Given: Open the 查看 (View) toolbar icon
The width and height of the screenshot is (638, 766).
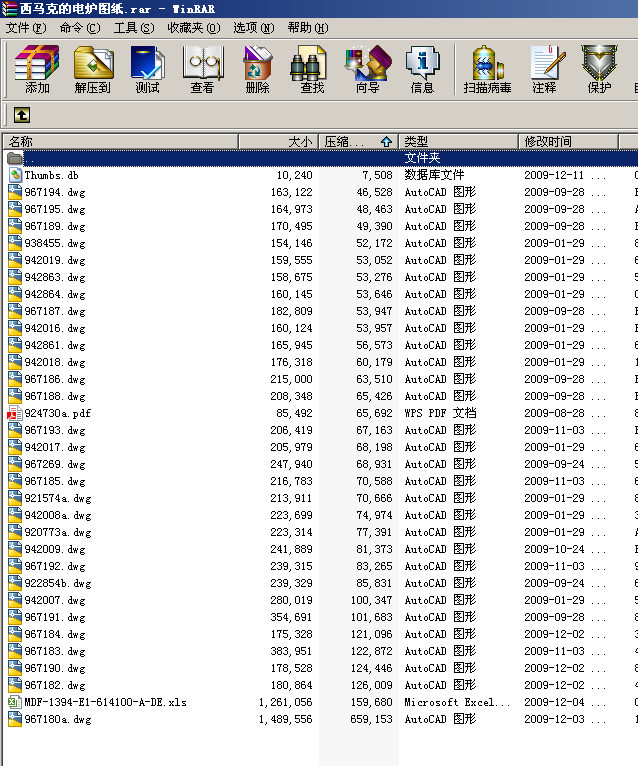Looking at the screenshot, I should [x=202, y=69].
